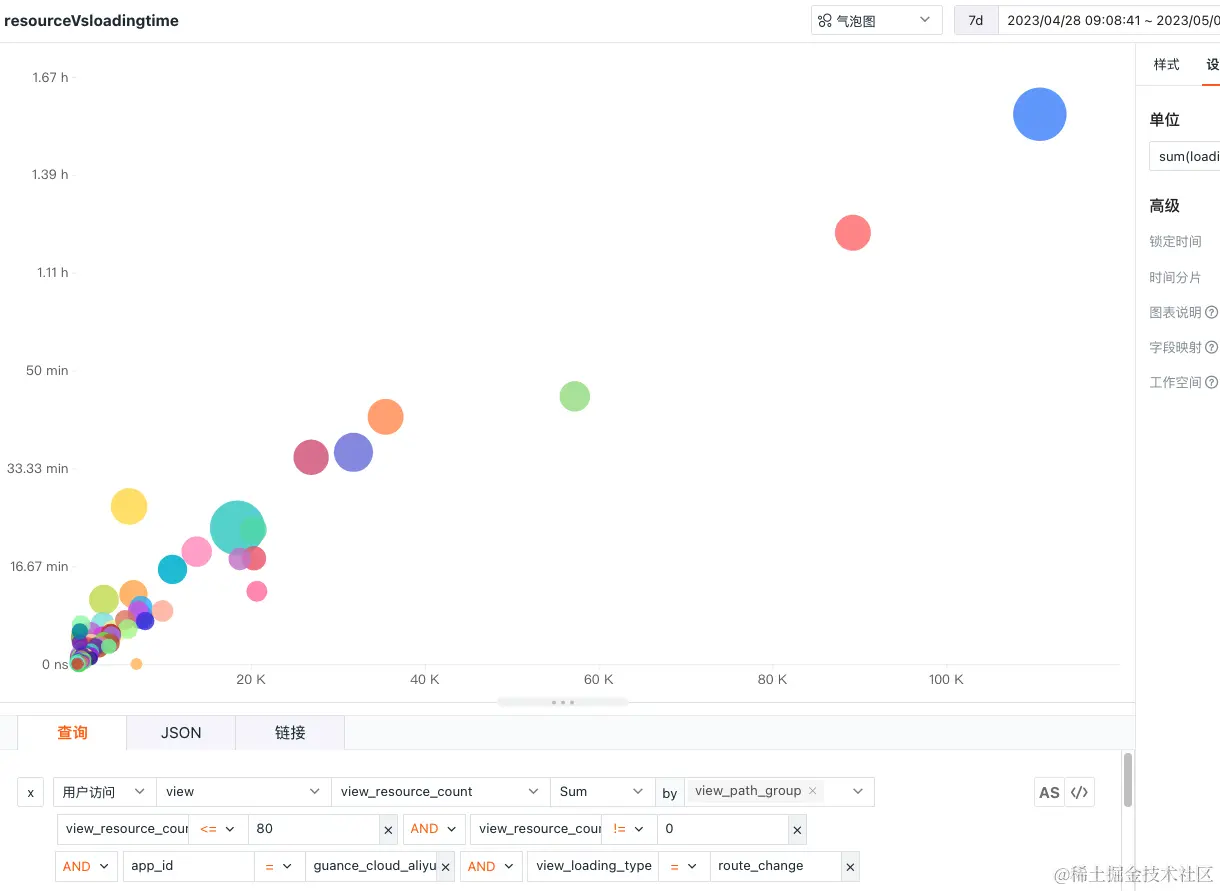Click the AS alias button
1220x891 pixels.
[x=1049, y=792]
